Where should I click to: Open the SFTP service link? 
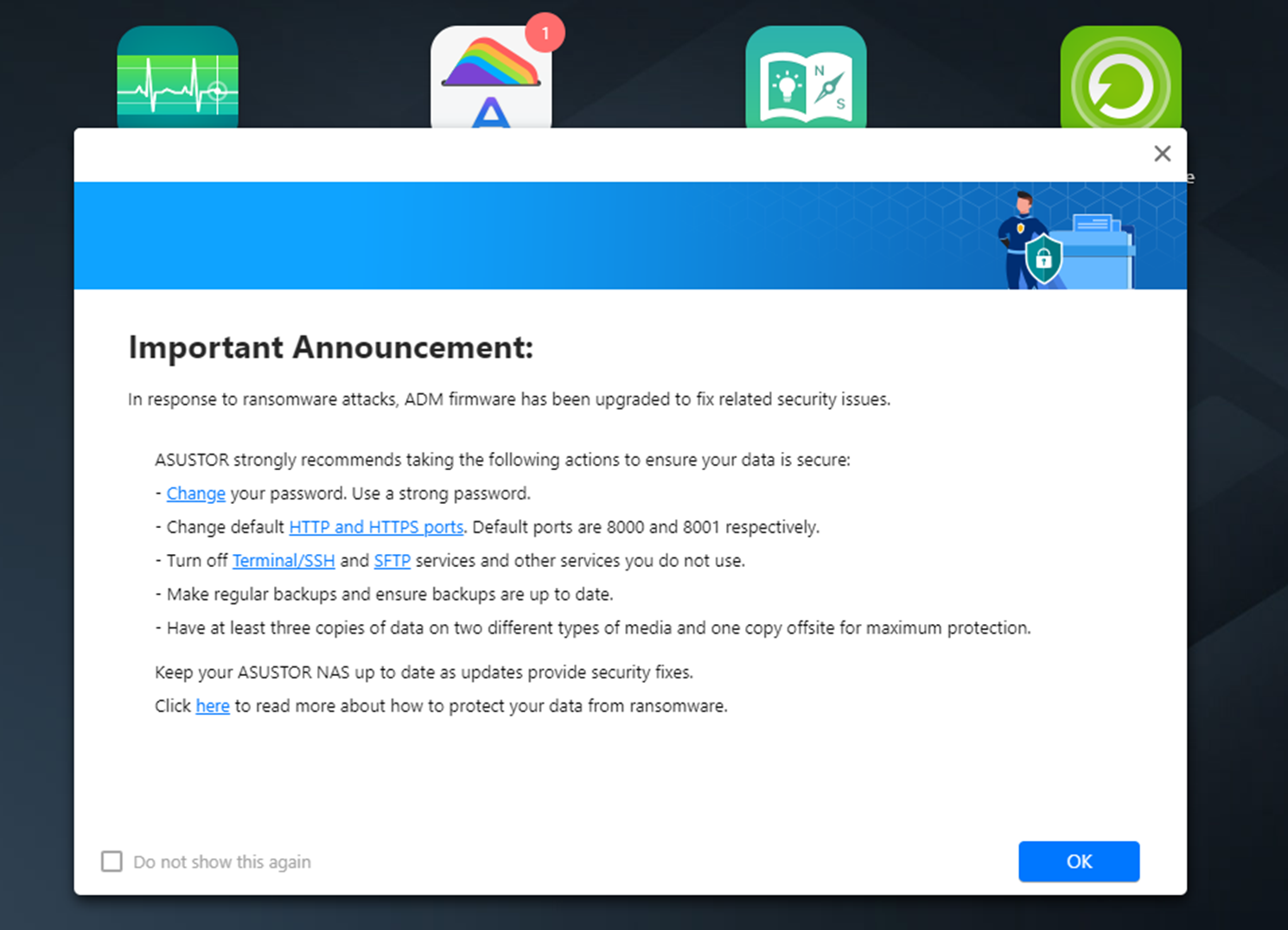click(392, 561)
